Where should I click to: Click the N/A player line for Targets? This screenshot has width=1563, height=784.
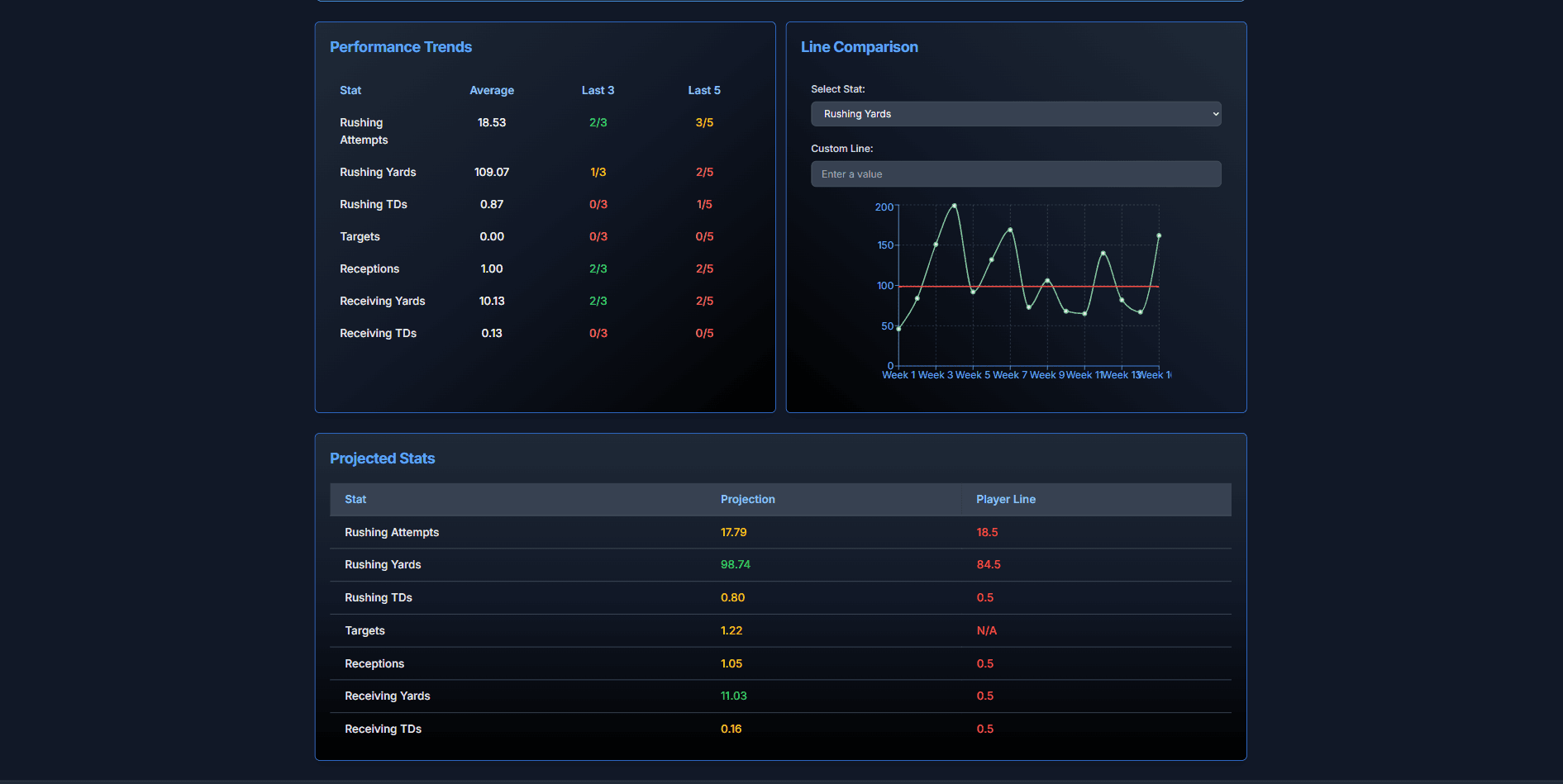[986, 631]
